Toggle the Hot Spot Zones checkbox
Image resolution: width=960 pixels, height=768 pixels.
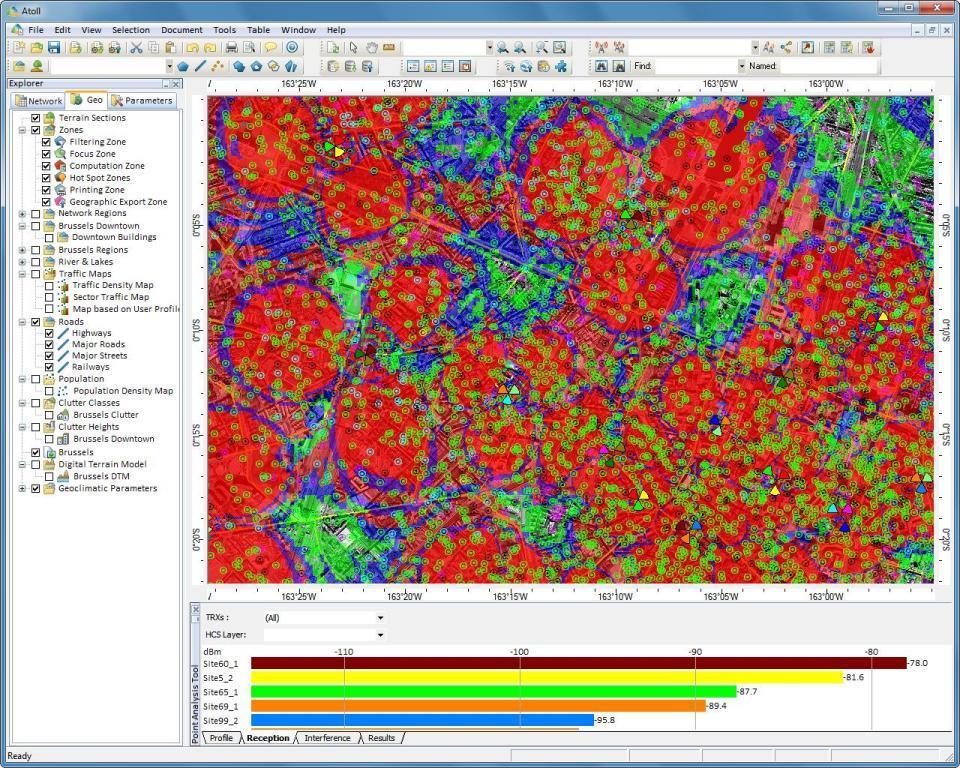pos(46,178)
